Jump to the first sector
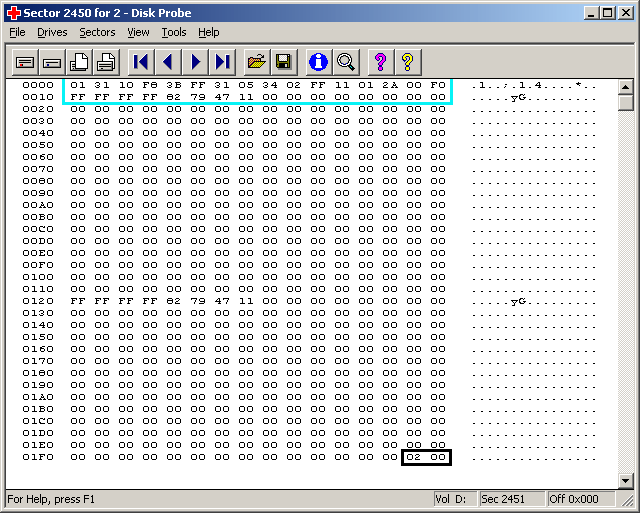 [141, 62]
